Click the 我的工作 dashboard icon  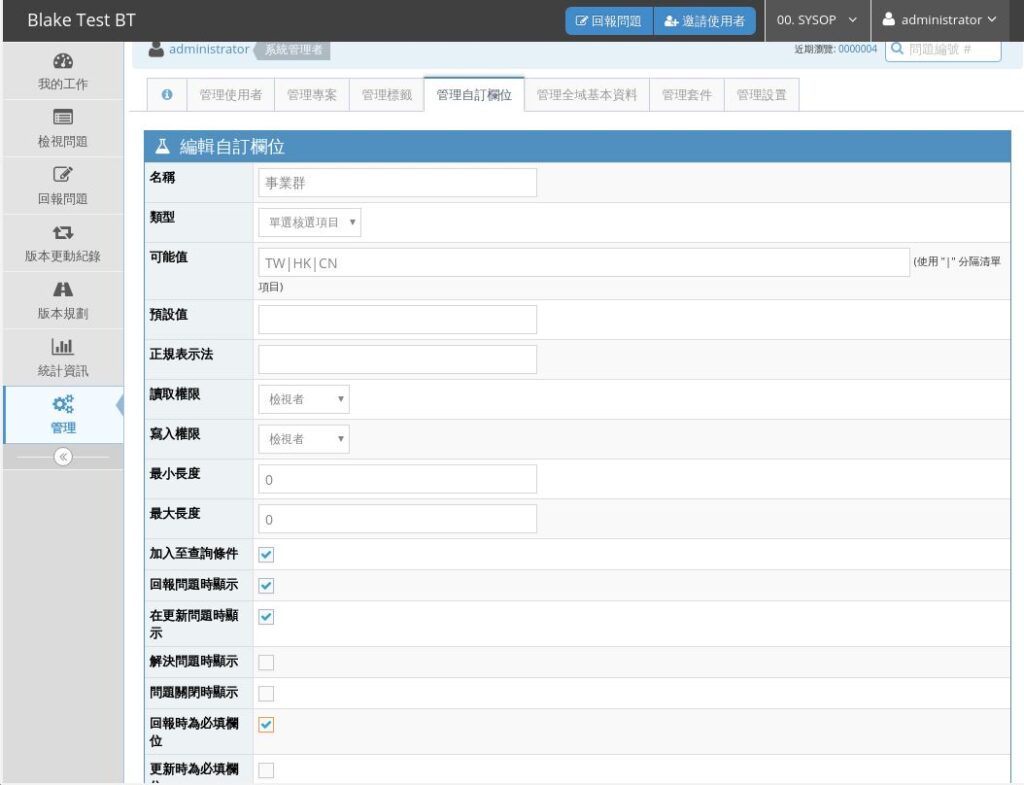[x=62, y=60]
